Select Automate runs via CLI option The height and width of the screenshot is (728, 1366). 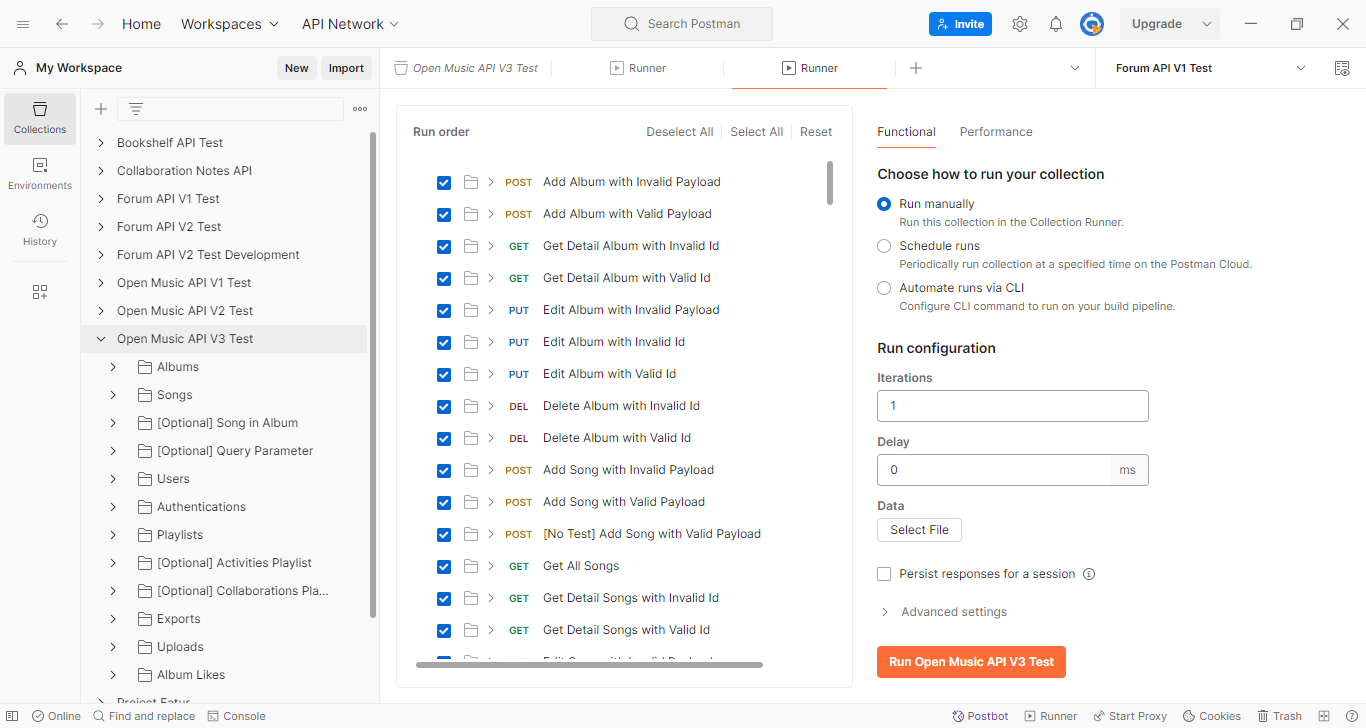[884, 288]
